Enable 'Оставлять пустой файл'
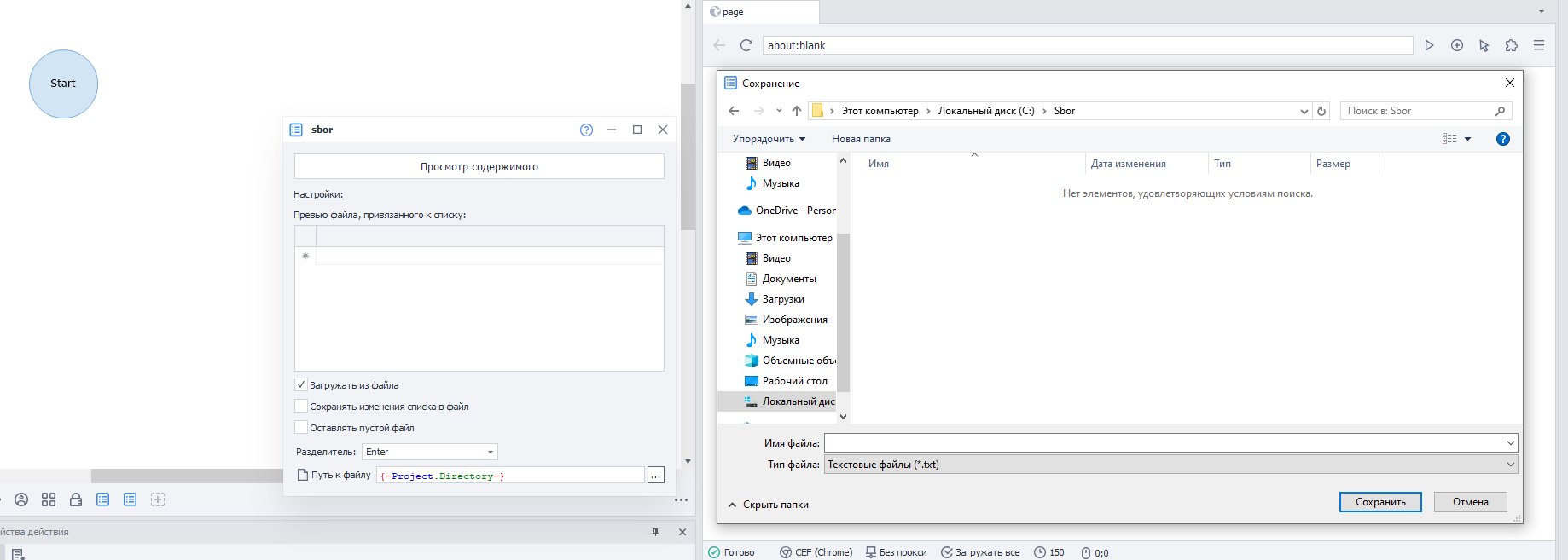Image resolution: width=1568 pixels, height=560 pixels. coord(300,427)
